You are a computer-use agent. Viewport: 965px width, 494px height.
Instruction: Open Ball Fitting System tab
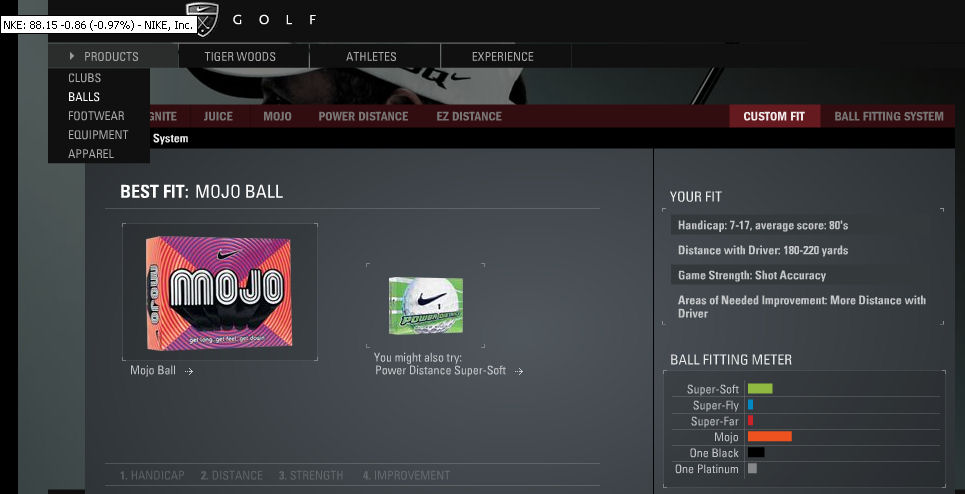889,116
